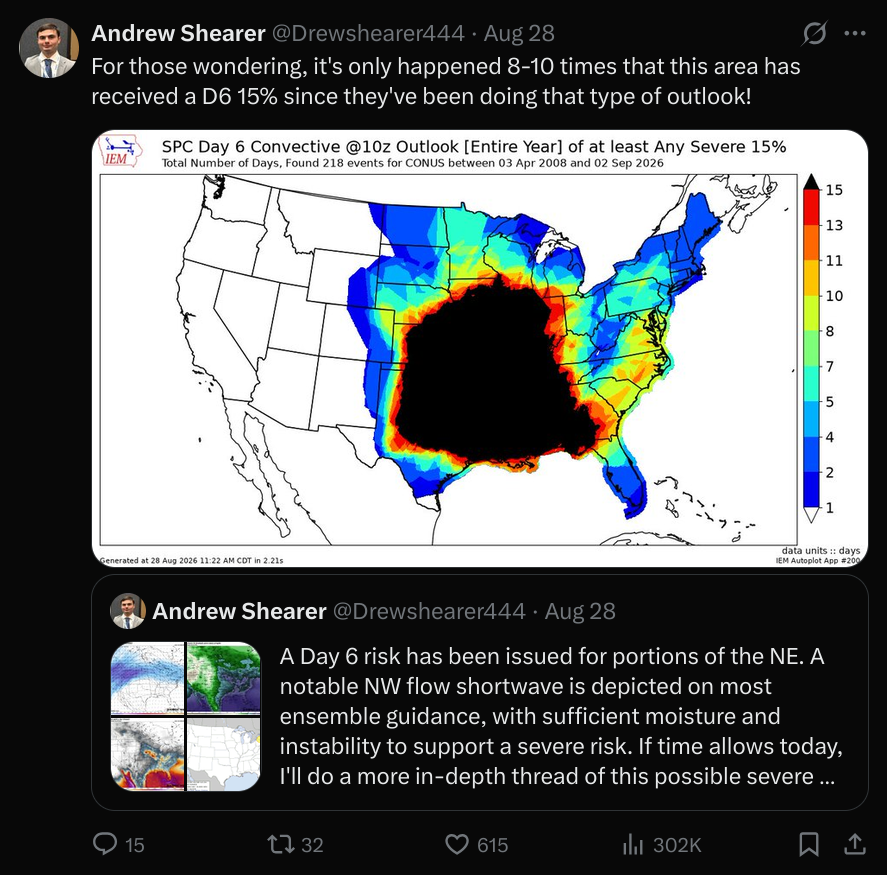View analytics showing 302K views
Screen dimensions: 887x875
[661, 844]
